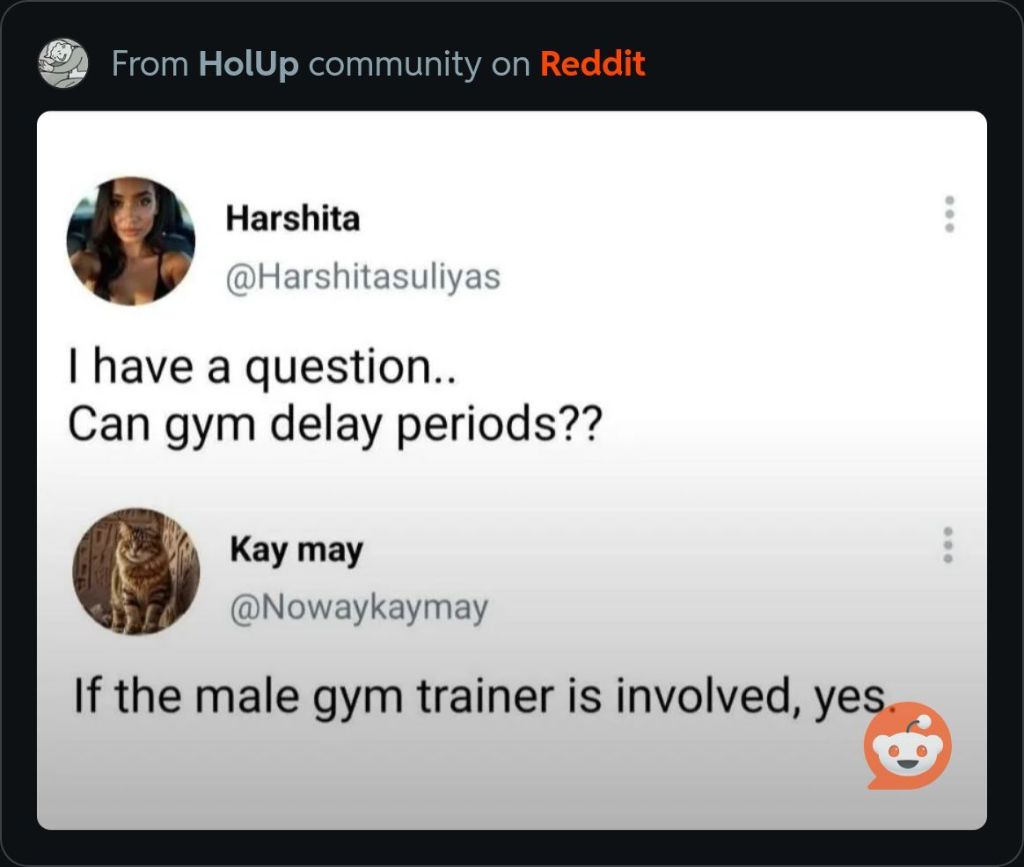Click the "I have a question.." line

tap(263, 368)
